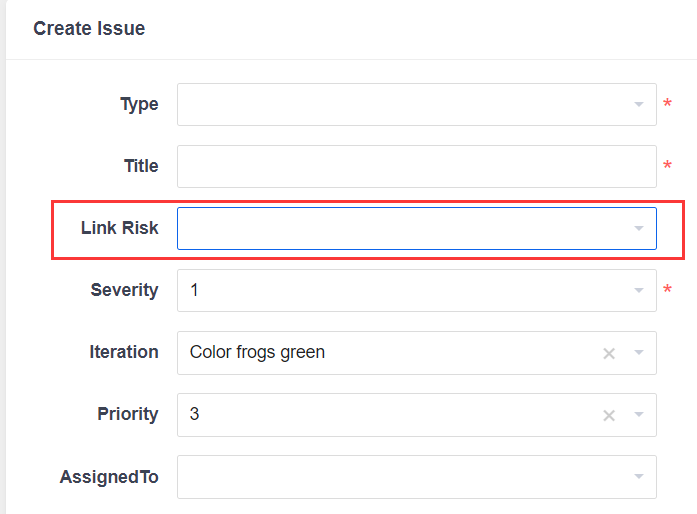Click the "Iteration" field label
Viewport: 697px width, 514px height.
click(x=124, y=352)
